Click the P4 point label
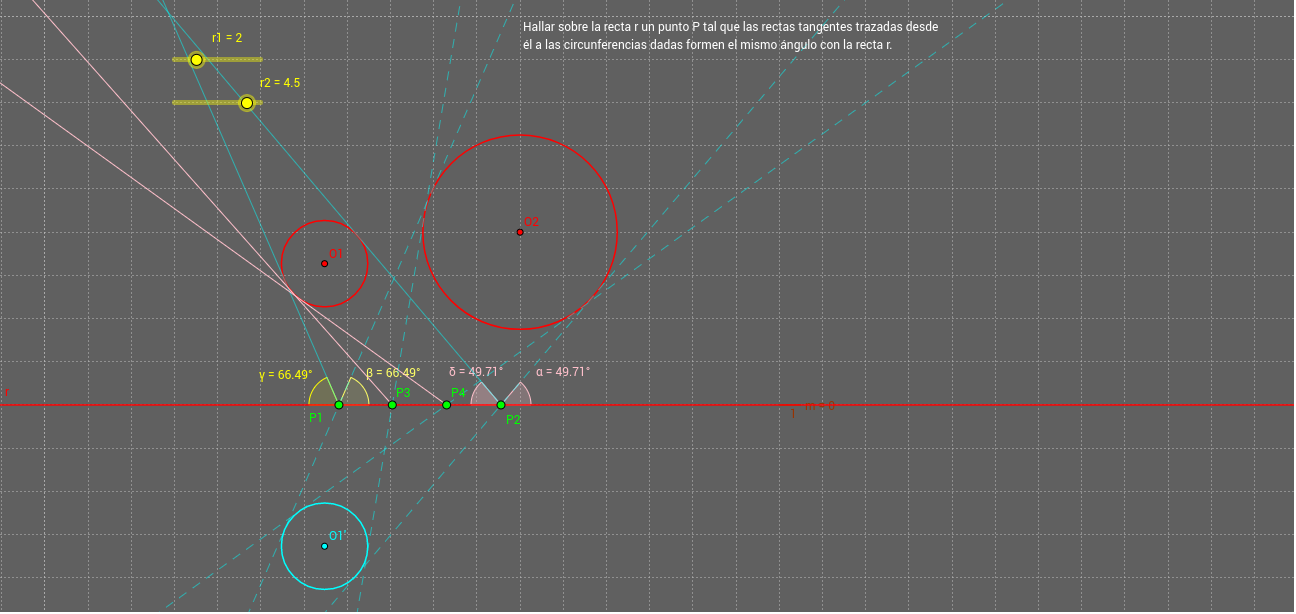Viewport: 1296px width, 614px height. tap(458, 393)
